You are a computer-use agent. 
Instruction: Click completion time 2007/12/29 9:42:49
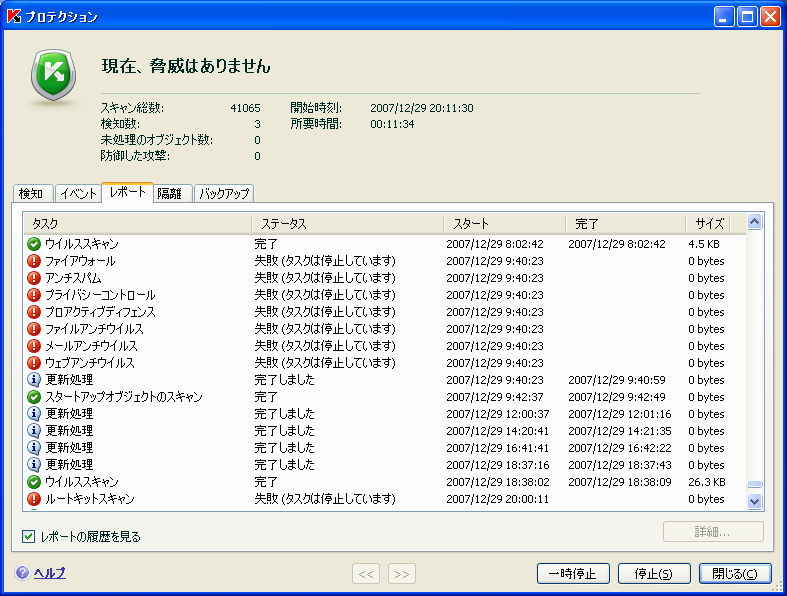click(617, 397)
